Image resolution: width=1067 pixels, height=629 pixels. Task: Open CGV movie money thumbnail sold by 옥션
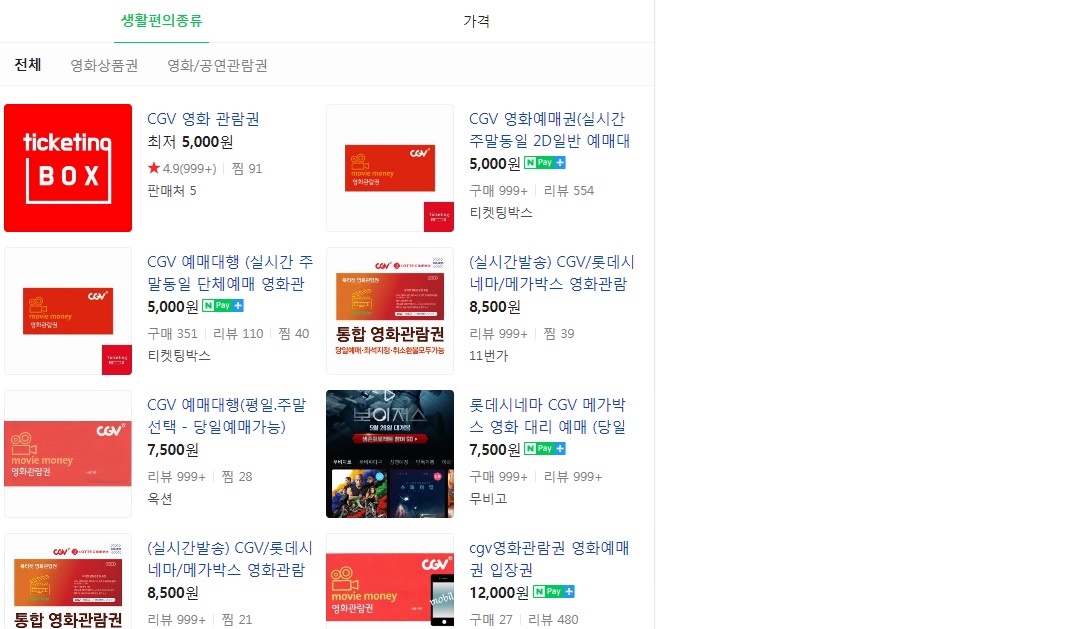pos(68,454)
